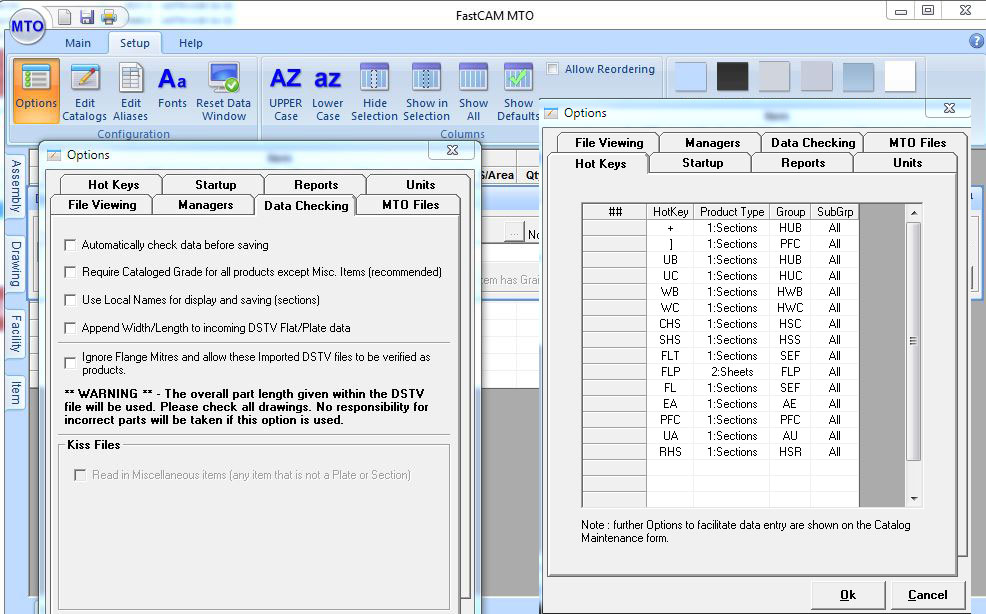Enable Use Local Names for display and saving
This screenshot has width=986, height=614.
[70, 300]
